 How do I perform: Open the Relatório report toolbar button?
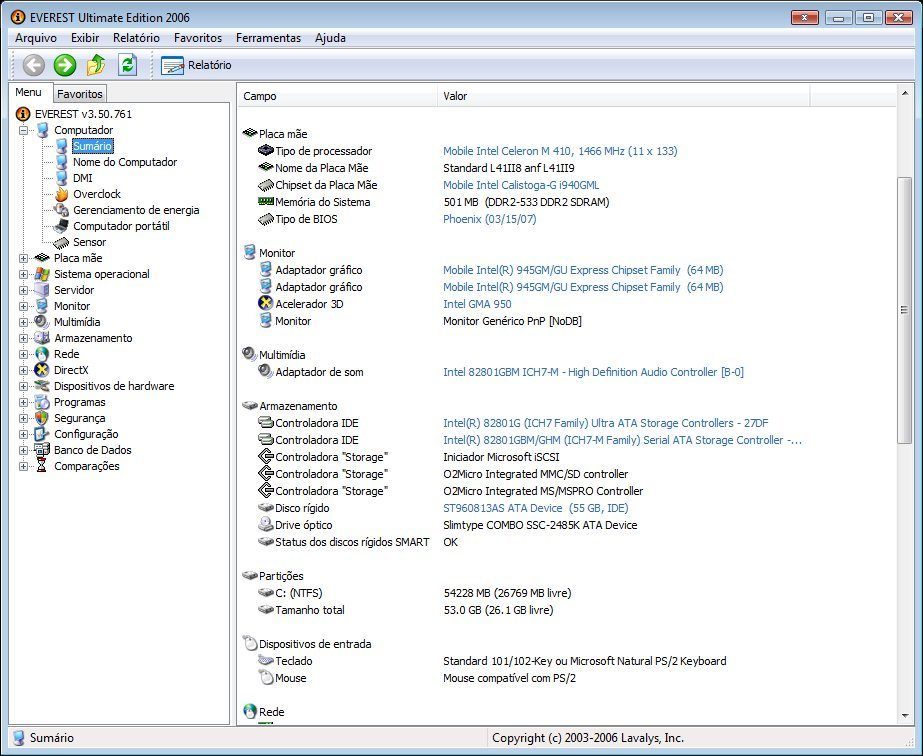(x=196, y=65)
